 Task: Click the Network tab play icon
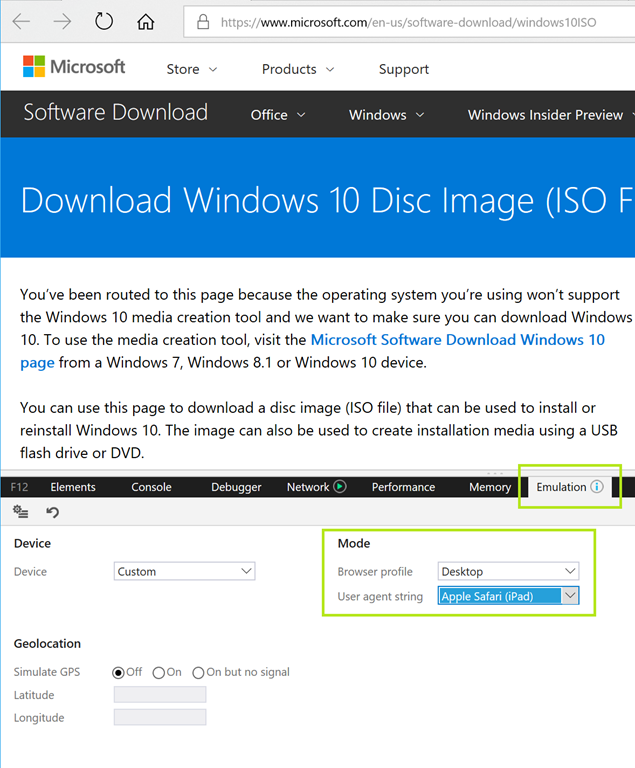(x=340, y=487)
